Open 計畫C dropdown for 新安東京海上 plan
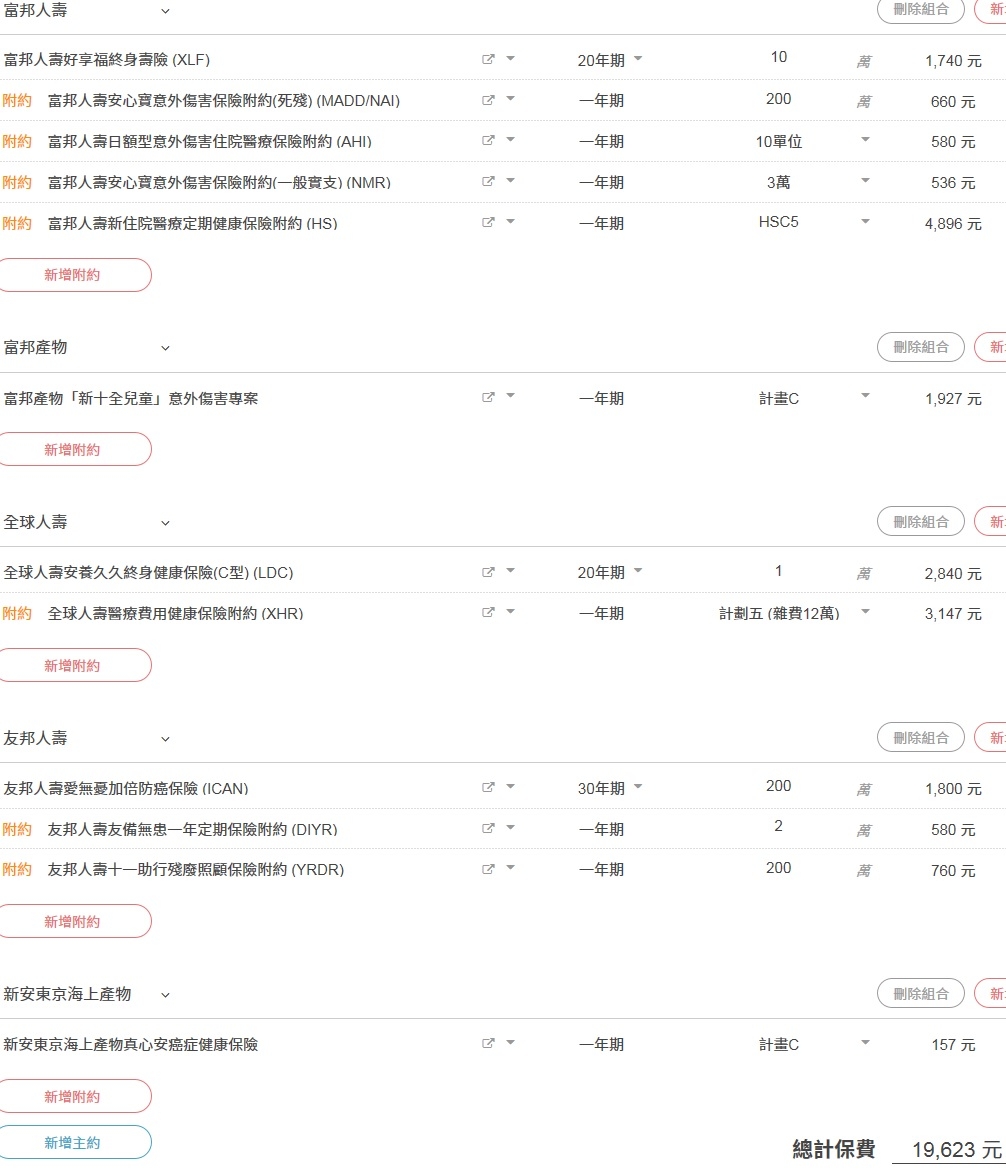 tap(865, 1042)
